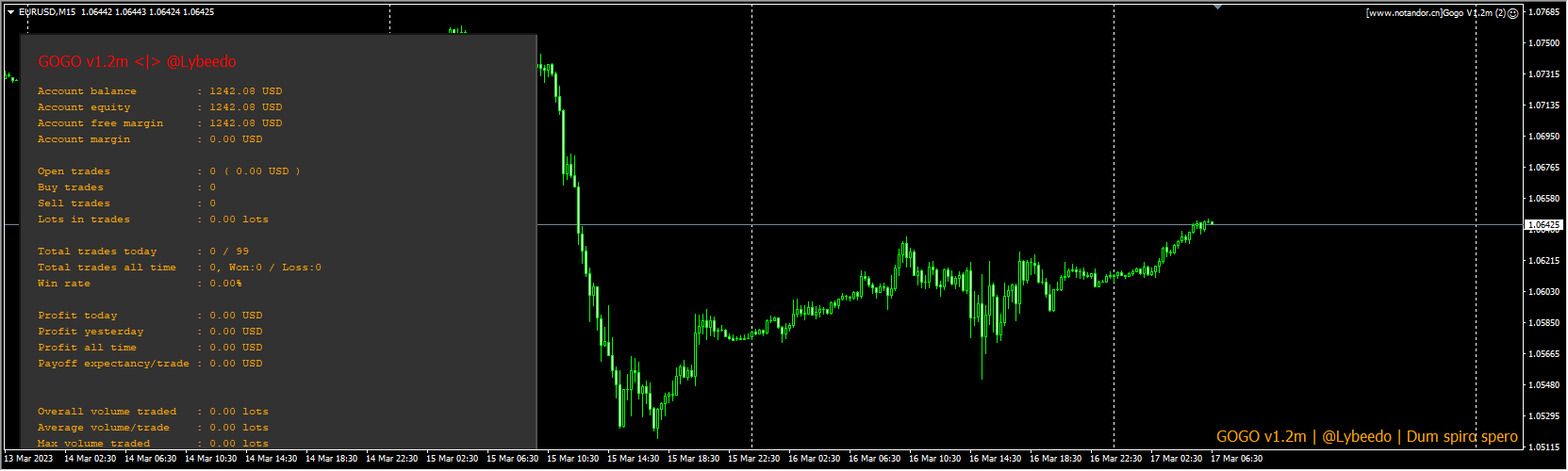The height and width of the screenshot is (471, 1568).
Task: Click the Account margin value '0.00 USD'
Action: point(236,139)
